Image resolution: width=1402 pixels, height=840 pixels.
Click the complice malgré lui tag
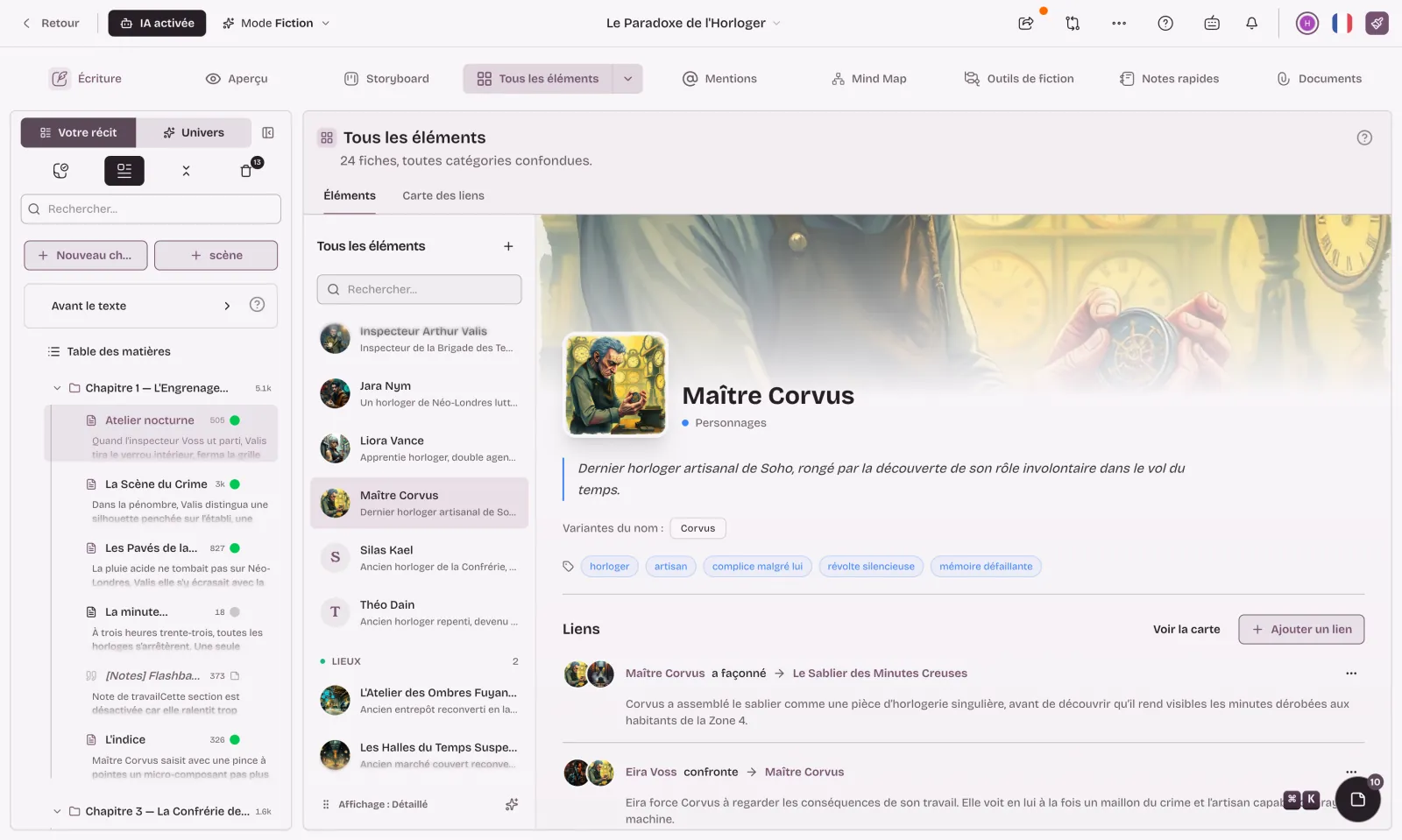[757, 567]
